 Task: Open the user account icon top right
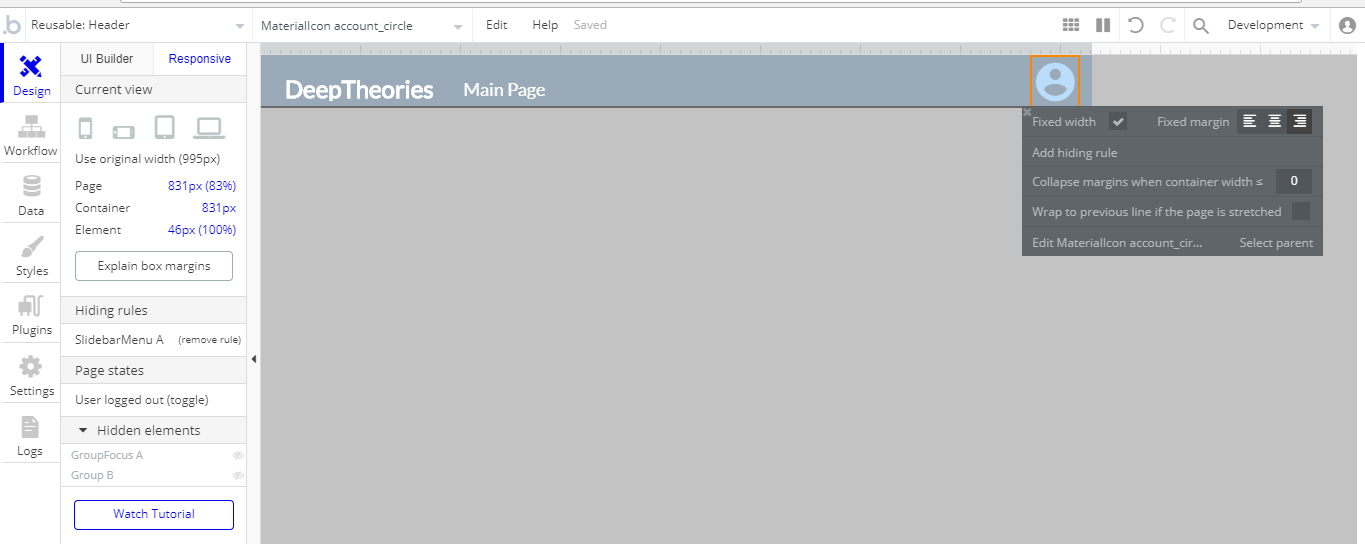(1347, 25)
